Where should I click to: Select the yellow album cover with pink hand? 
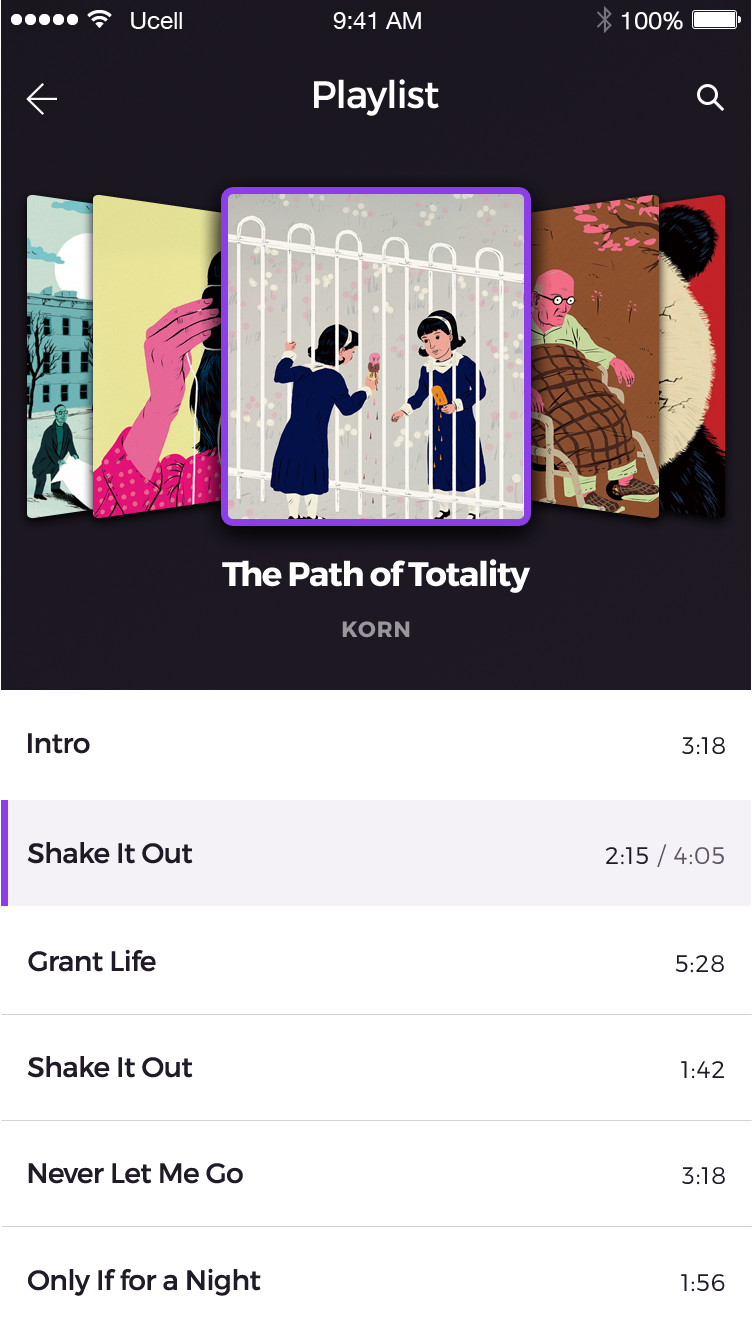tap(155, 360)
